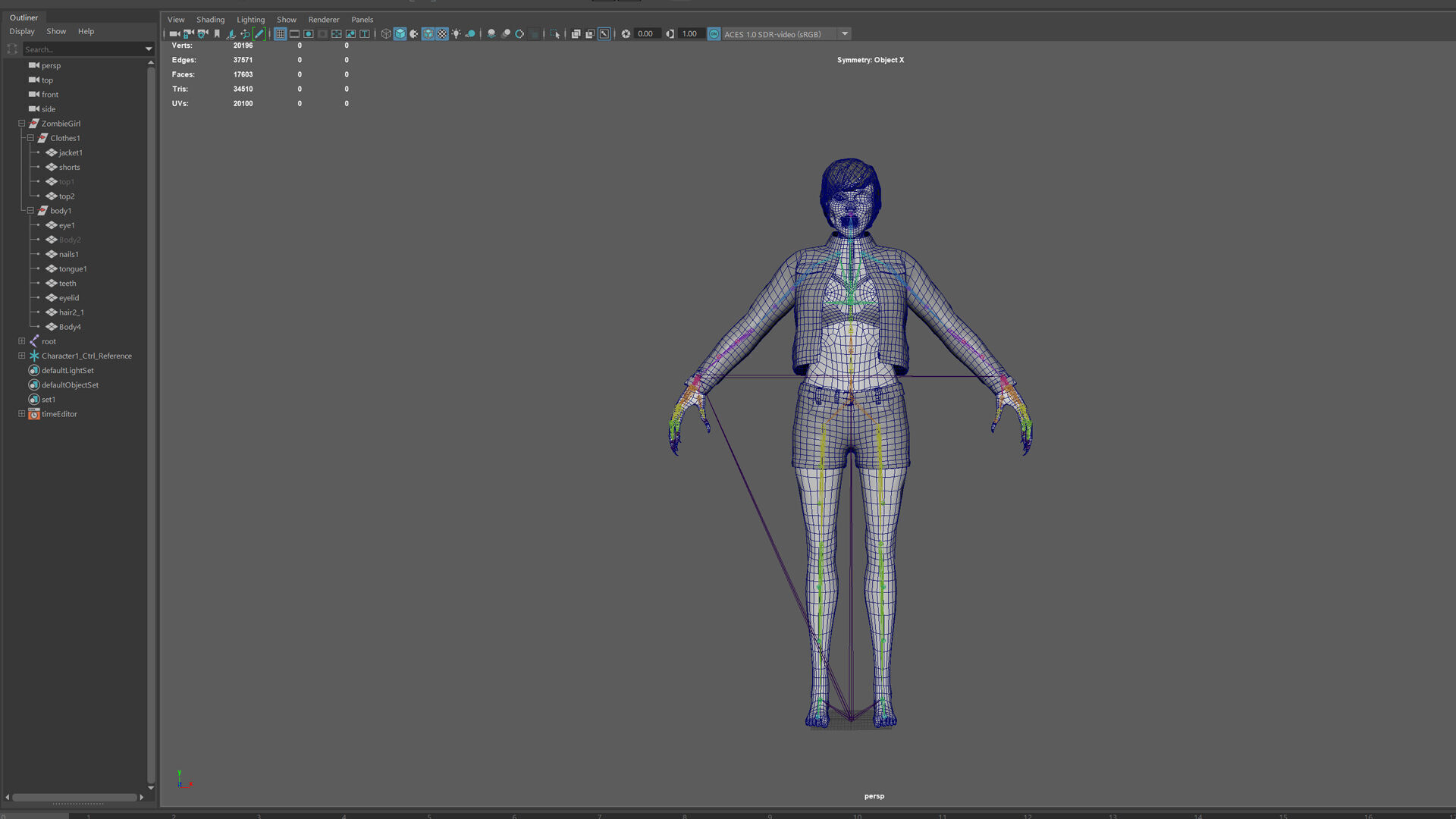Toggle the Shadows icon
Image resolution: width=1456 pixels, height=819 pixels.
click(470, 34)
